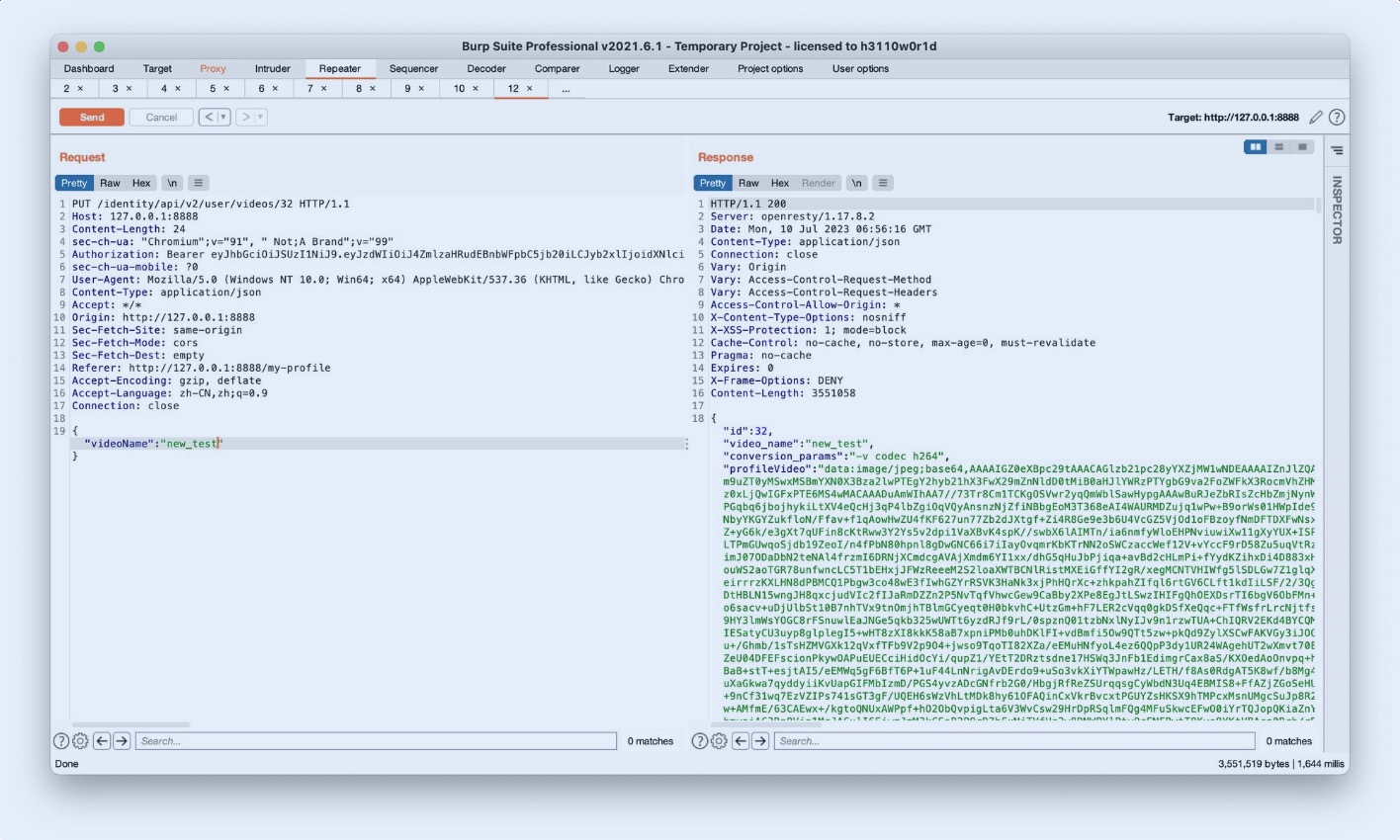Open the User options tab

pos(860,69)
